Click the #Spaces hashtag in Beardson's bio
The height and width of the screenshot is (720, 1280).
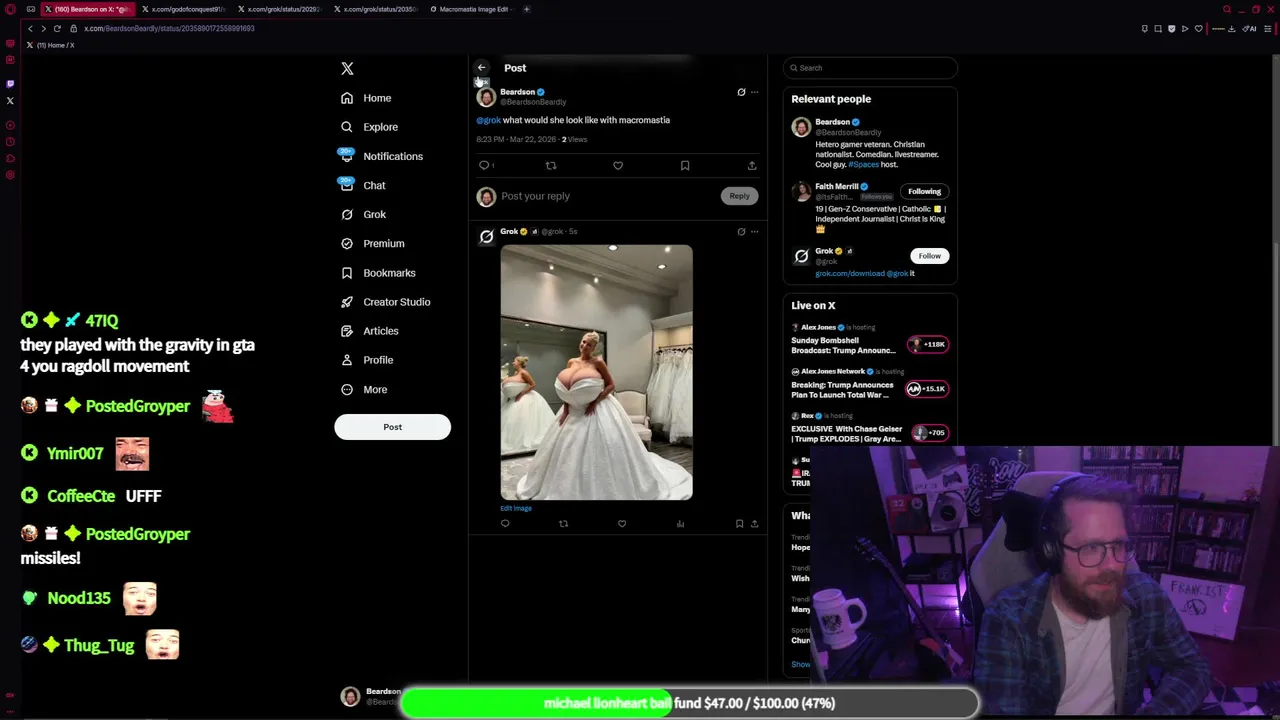click(863, 164)
